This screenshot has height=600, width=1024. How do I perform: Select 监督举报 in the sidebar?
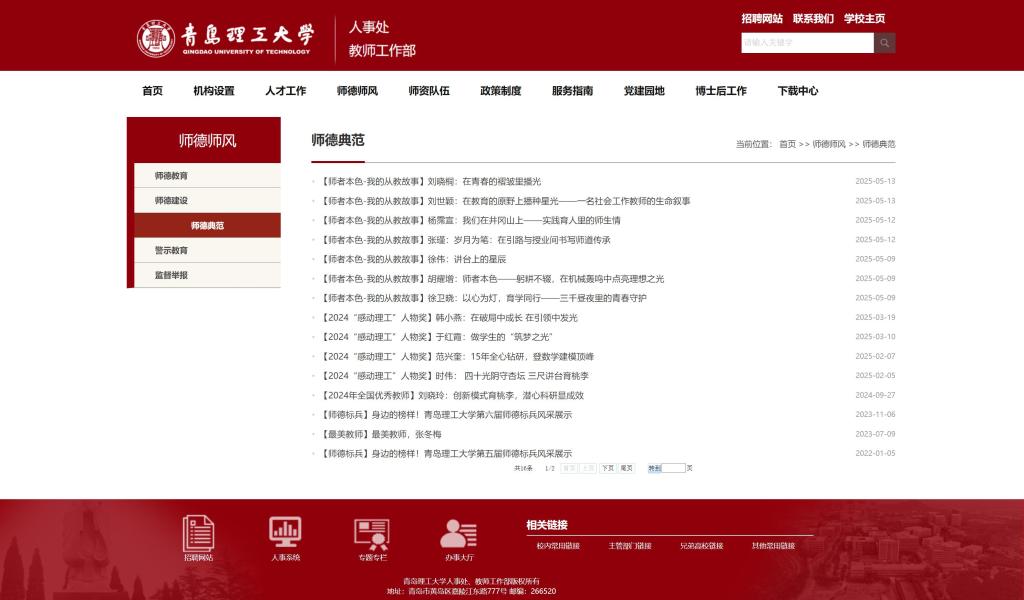207,275
